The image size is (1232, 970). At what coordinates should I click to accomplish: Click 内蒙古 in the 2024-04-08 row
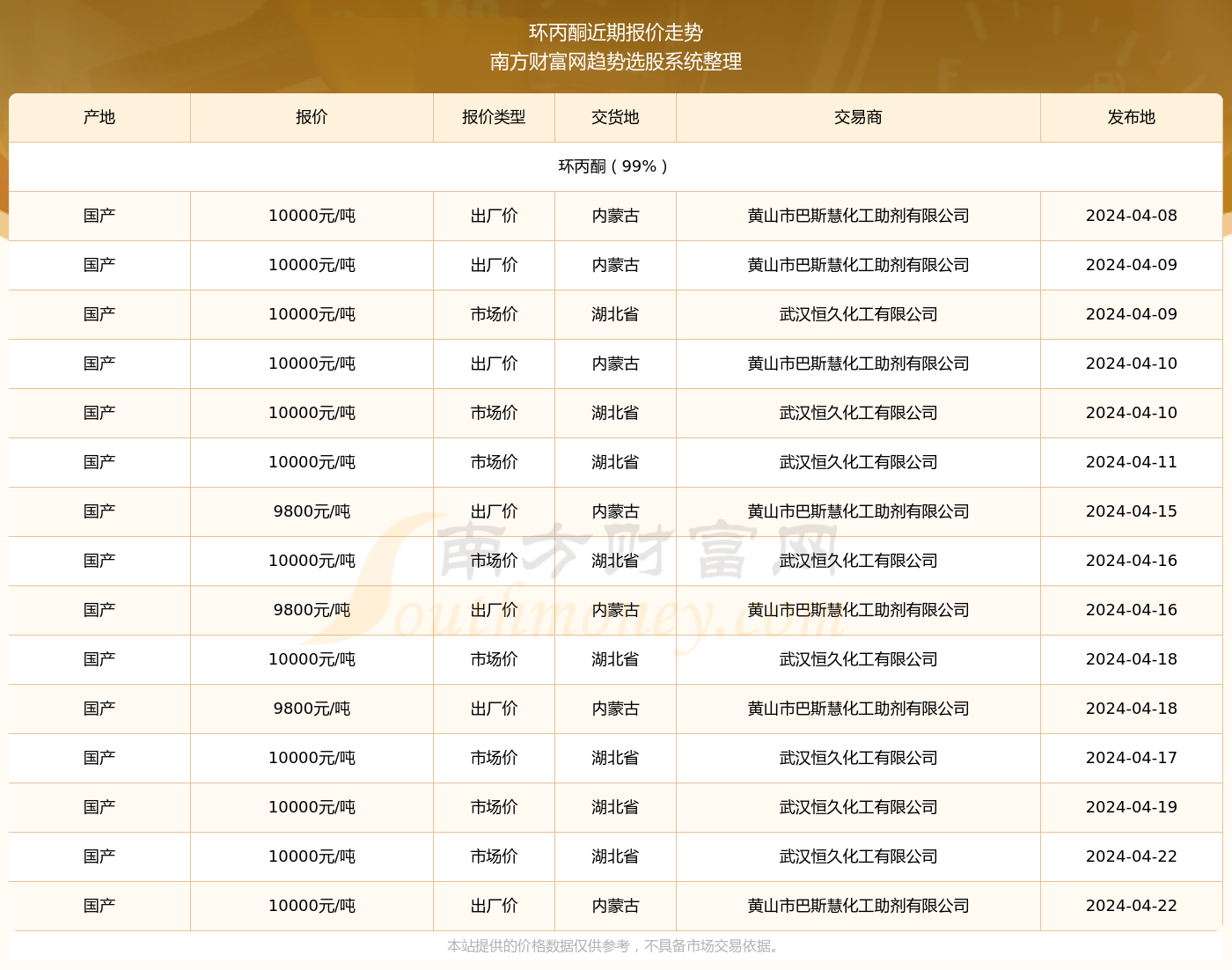pos(615,216)
